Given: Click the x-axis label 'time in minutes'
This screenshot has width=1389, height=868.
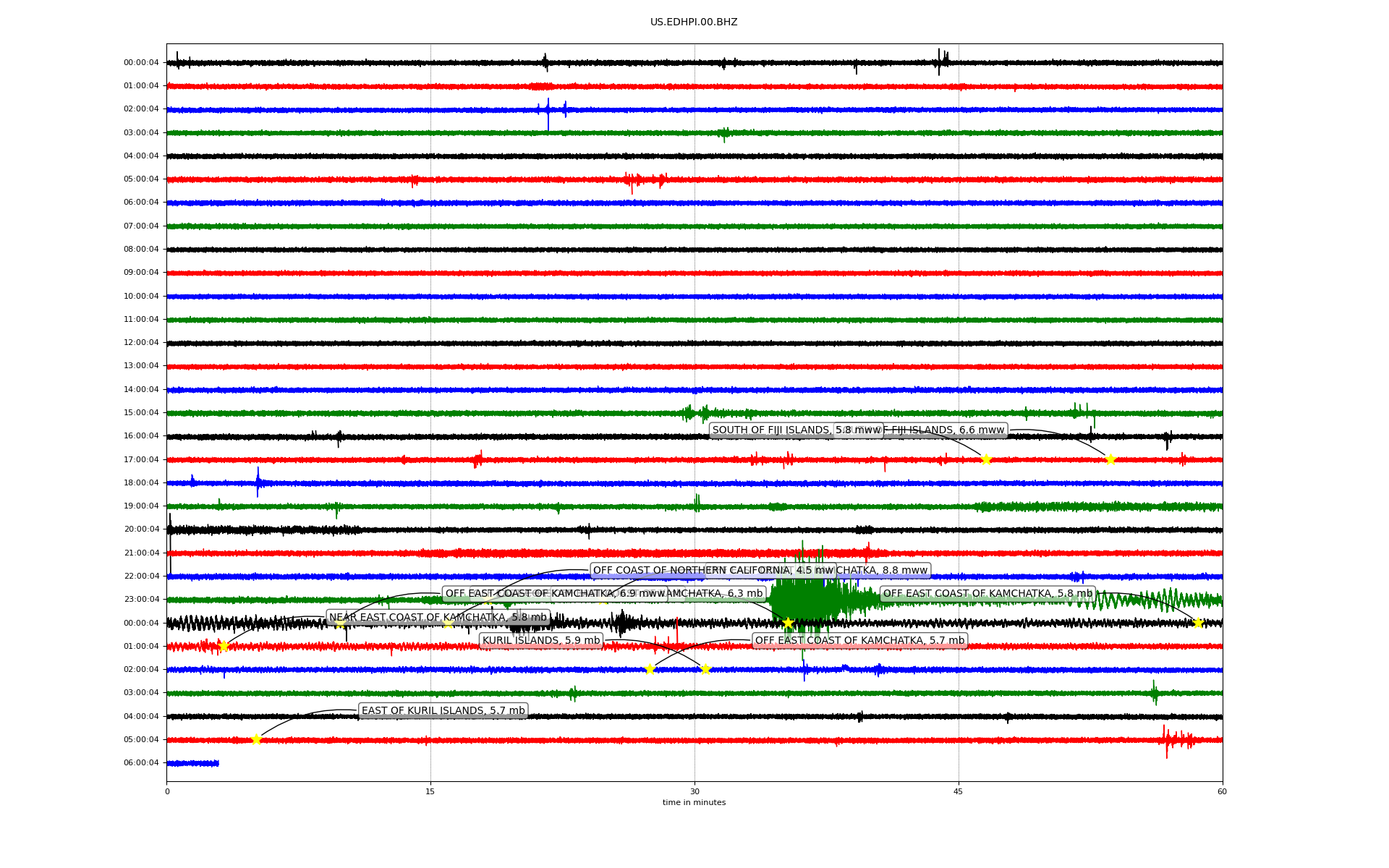Looking at the screenshot, I should coord(694,803).
